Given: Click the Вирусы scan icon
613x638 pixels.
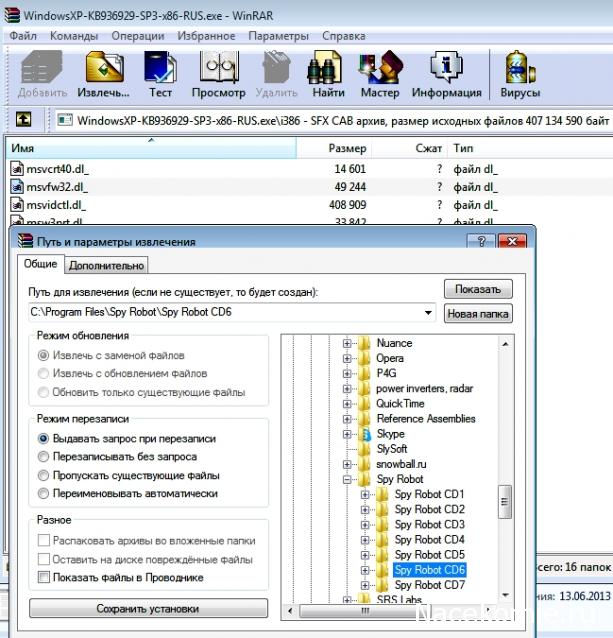Looking at the screenshot, I should 520,67.
